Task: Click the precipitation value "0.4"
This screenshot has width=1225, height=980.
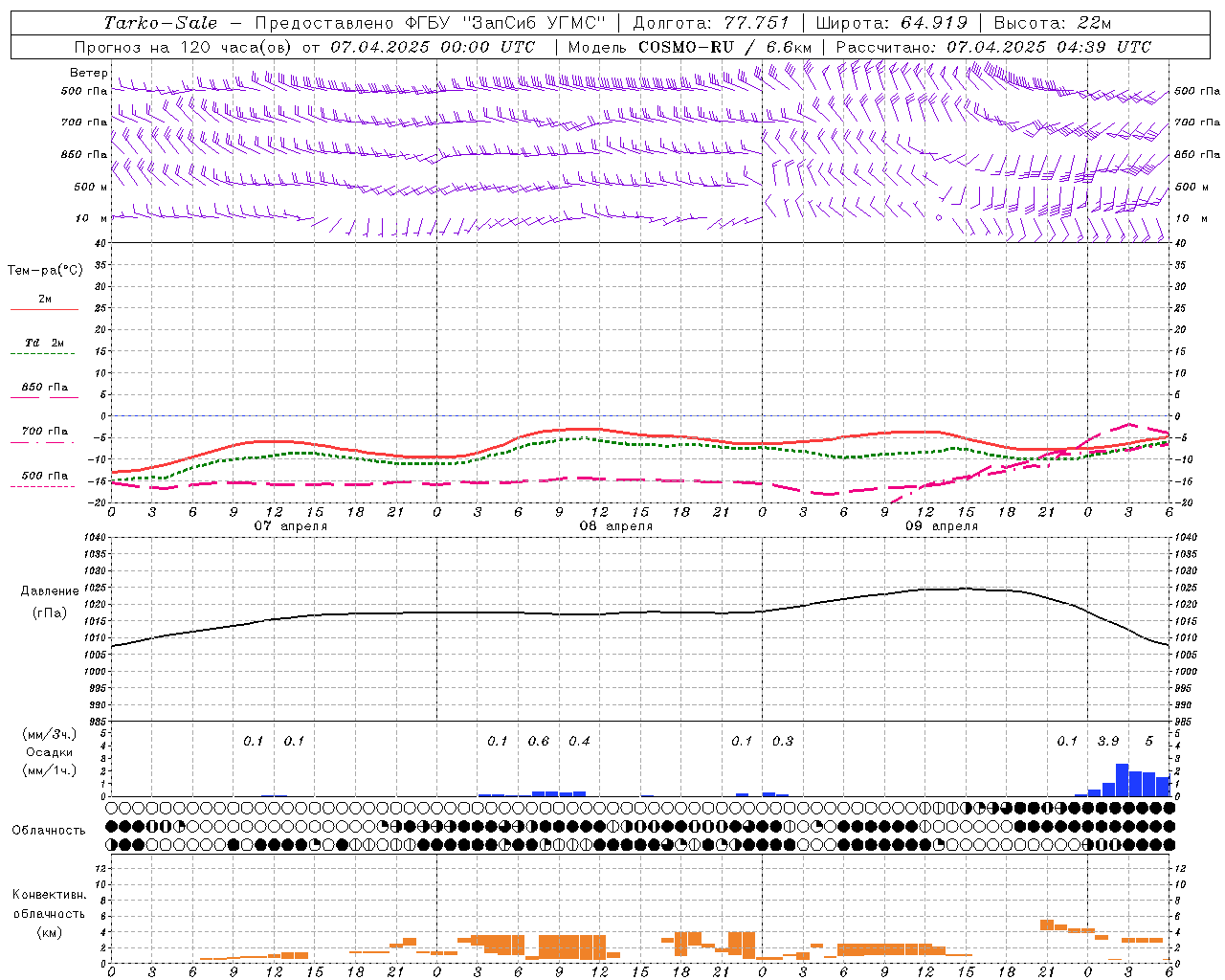Action: point(579,742)
